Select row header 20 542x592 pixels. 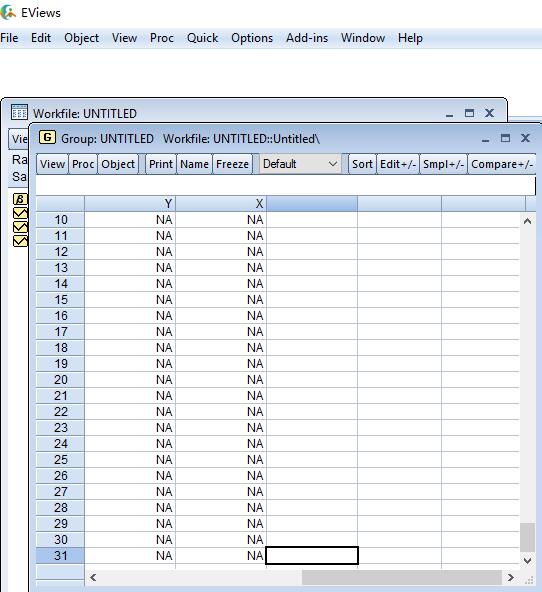[60, 380]
